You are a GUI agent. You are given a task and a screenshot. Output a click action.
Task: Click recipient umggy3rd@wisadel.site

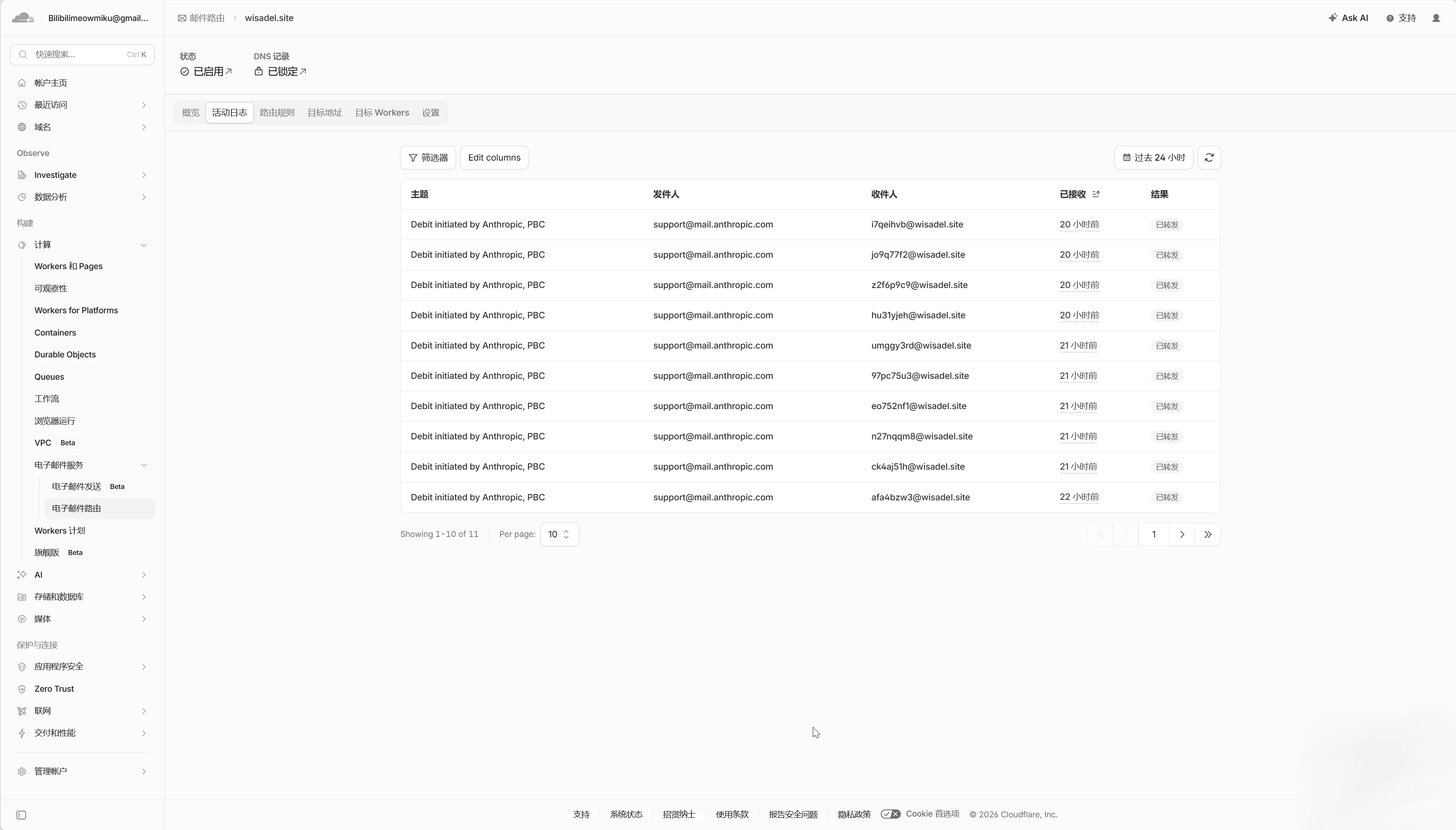[x=921, y=346]
